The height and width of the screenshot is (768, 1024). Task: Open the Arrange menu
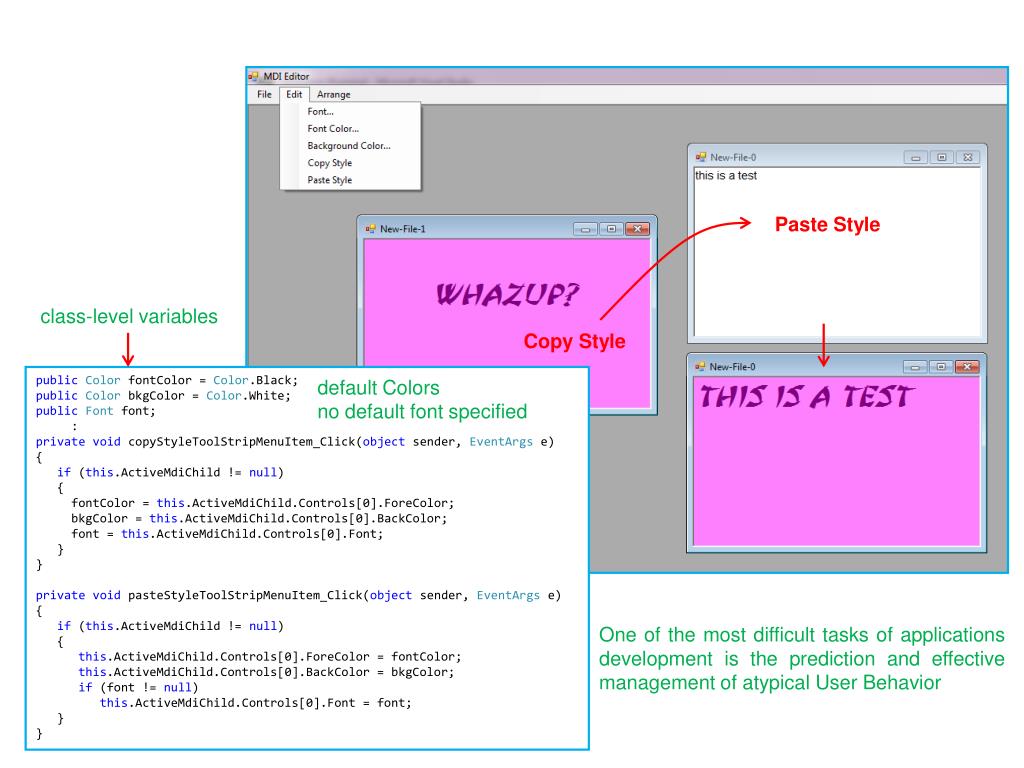(333, 94)
